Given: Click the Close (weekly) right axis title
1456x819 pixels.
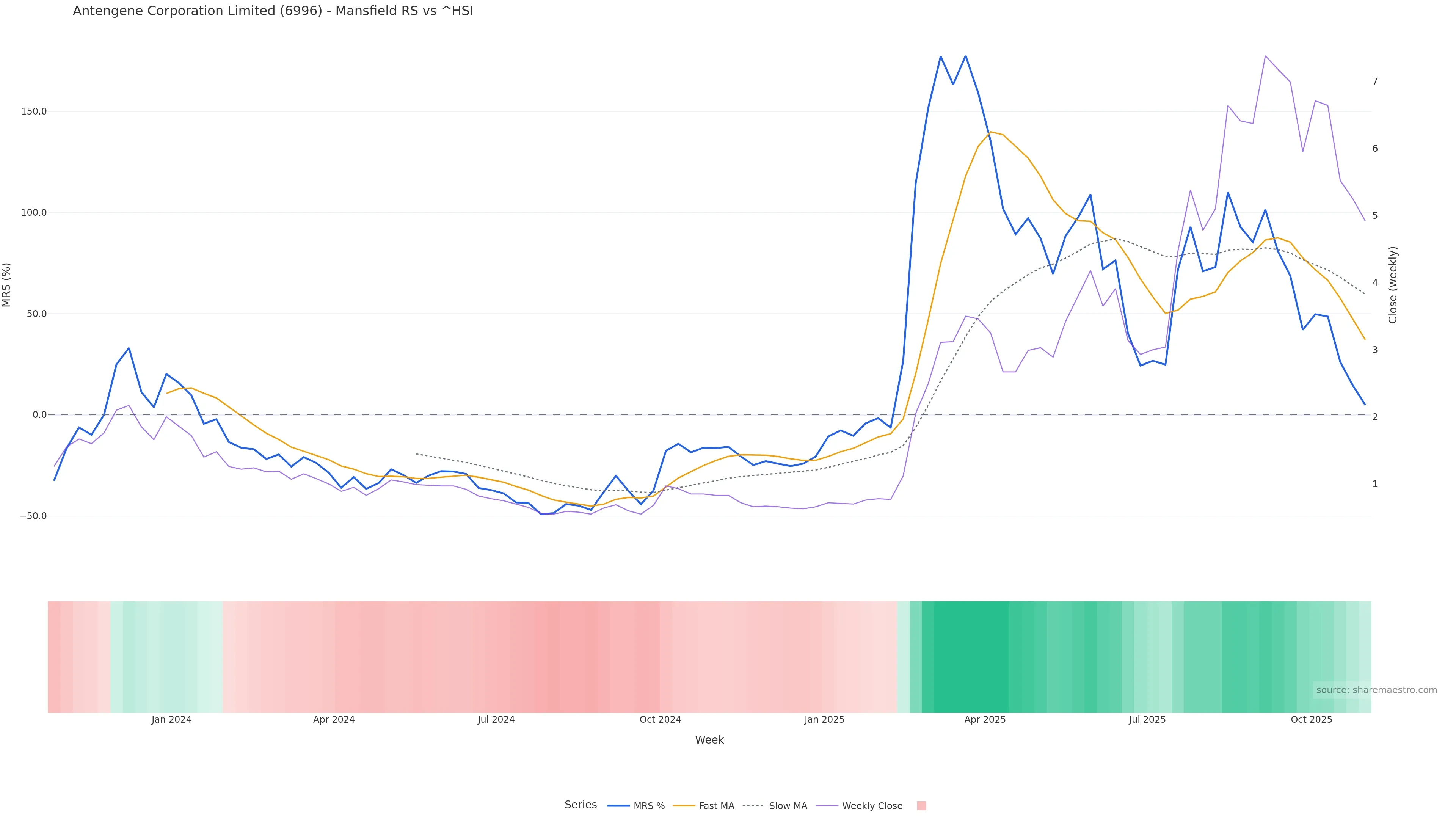Looking at the screenshot, I should (x=1393, y=285).
